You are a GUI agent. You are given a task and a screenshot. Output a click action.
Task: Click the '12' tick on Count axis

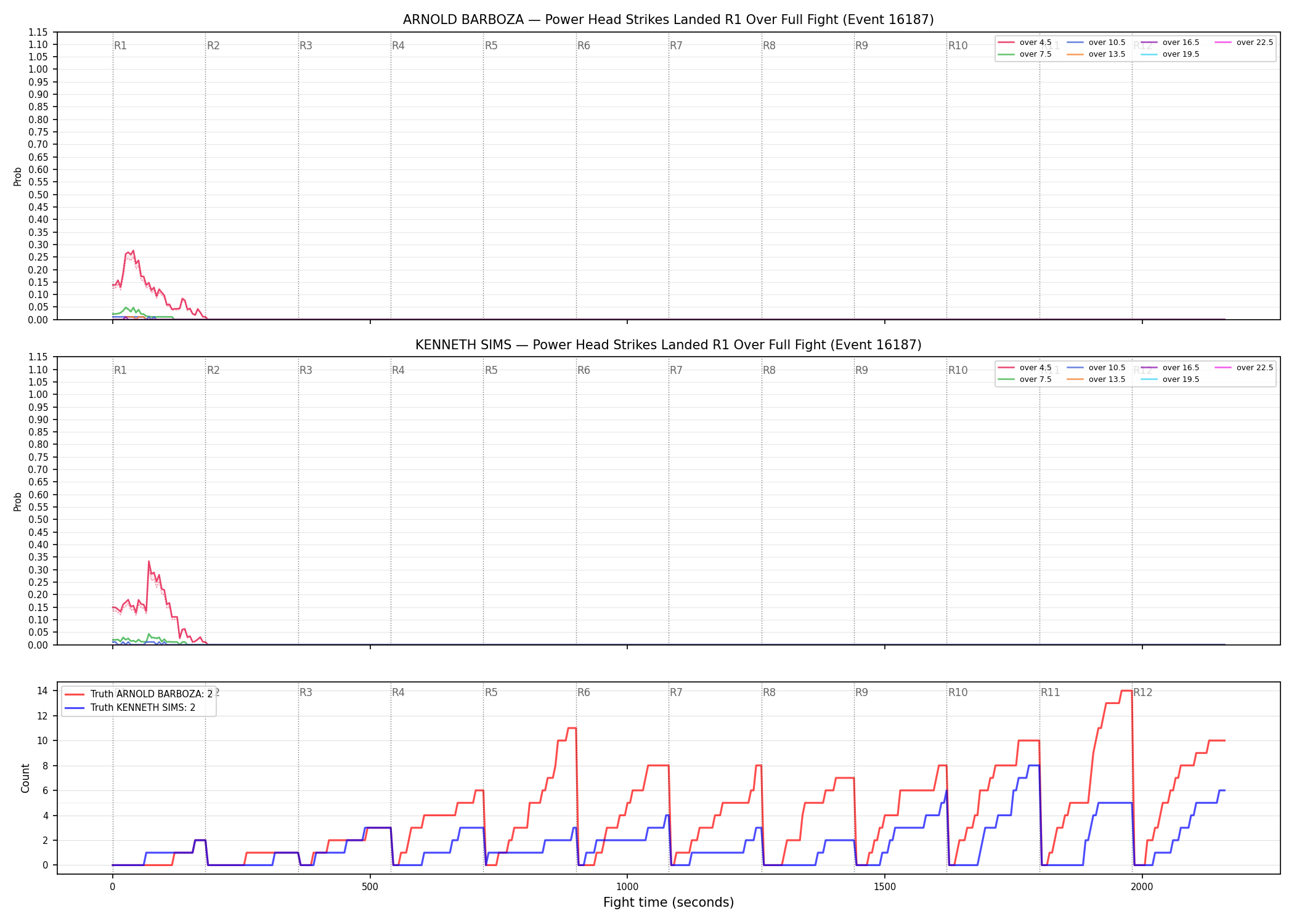pyautogui.click(x=43, y=716)
